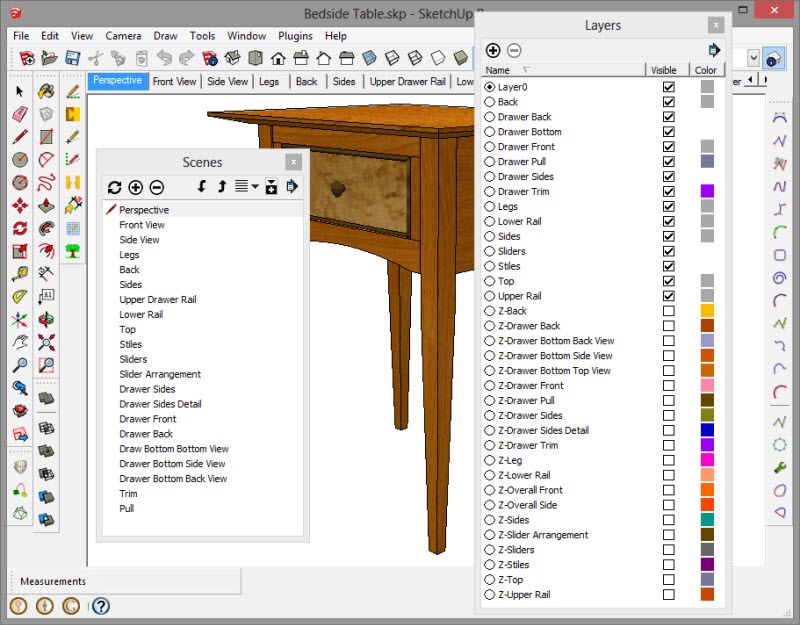Viewport: 800px width, 625px height.
Task: Enable visibility of Z-Back layer
Action: click(x=668, y=311)
